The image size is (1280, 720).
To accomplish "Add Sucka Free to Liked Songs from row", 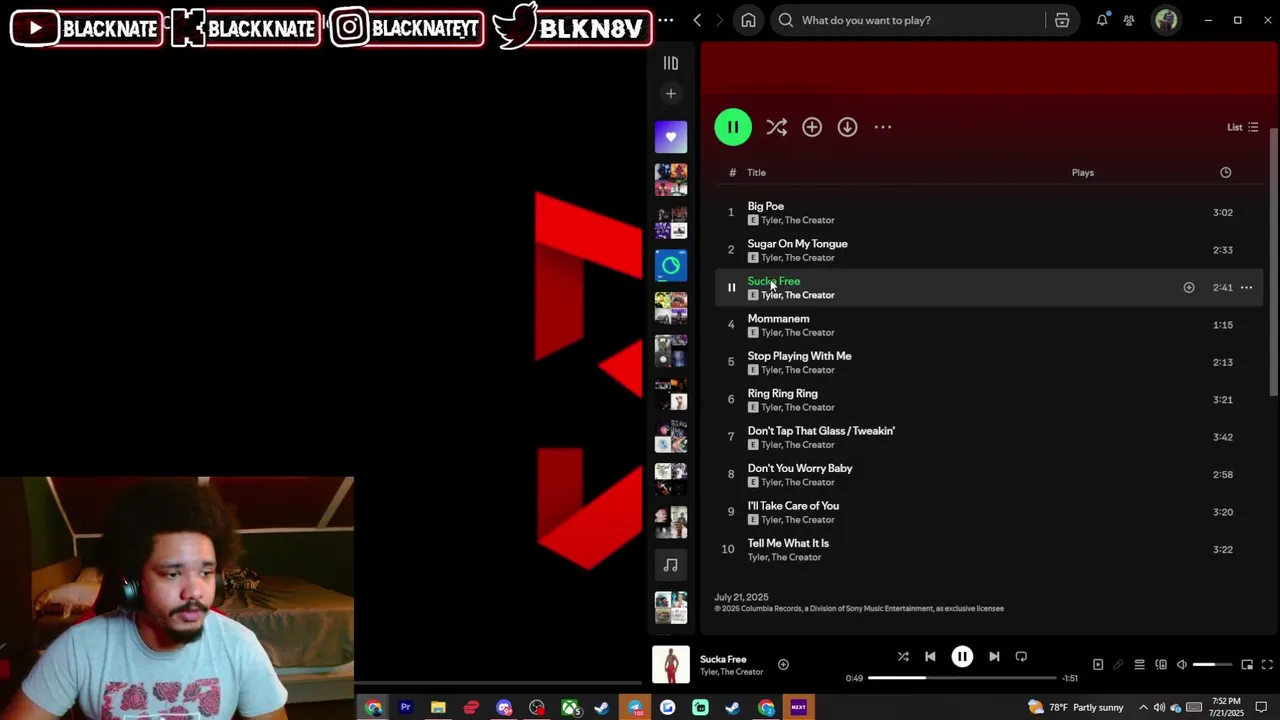I will 1189,288.
